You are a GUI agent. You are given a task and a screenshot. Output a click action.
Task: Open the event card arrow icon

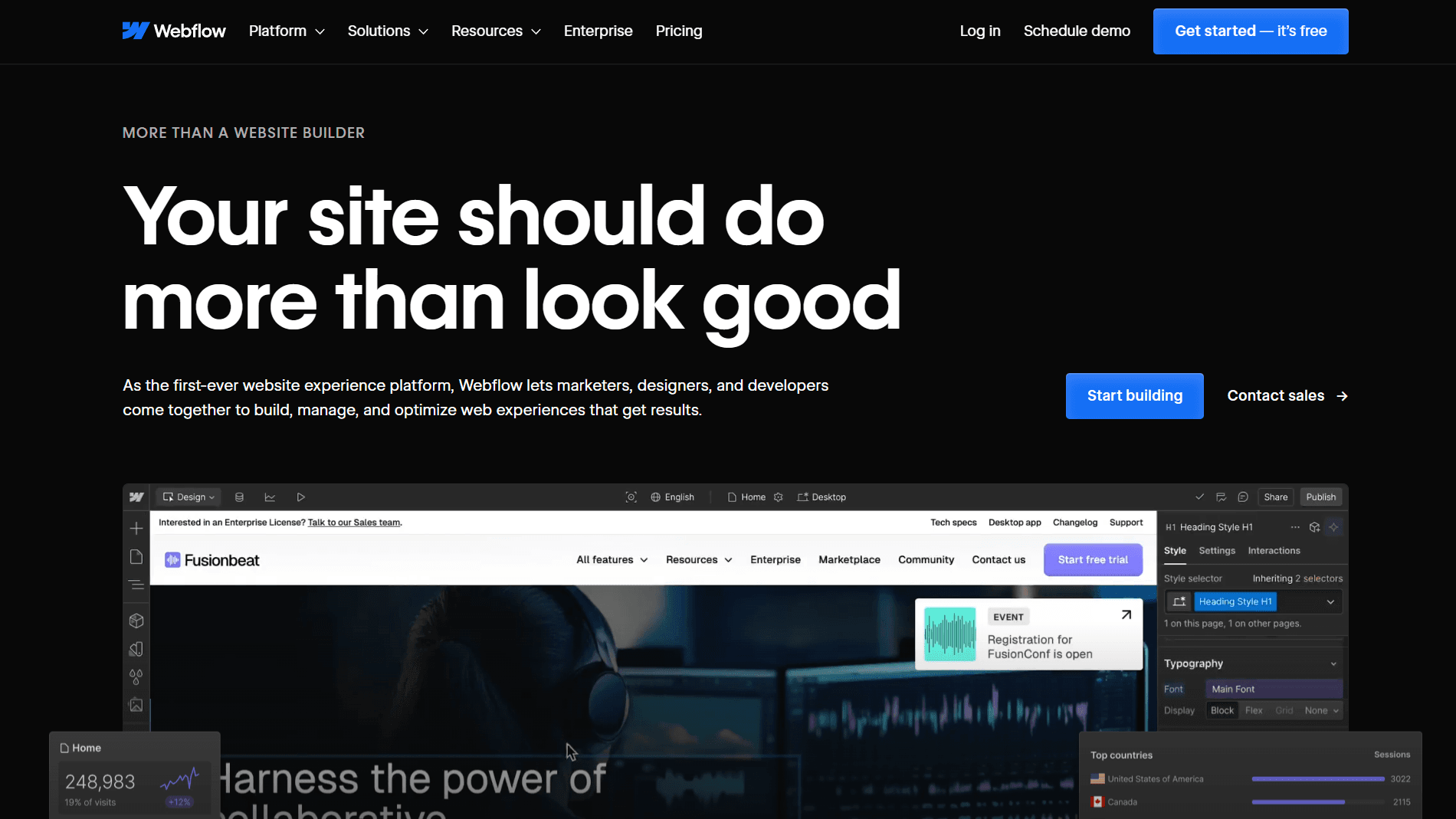click(1126, 614)
